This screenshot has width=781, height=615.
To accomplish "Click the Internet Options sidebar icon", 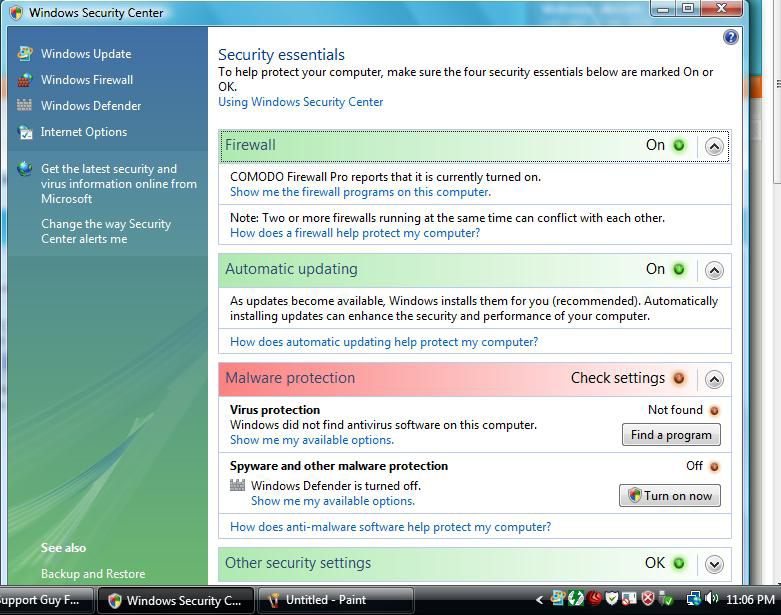I will click(x=25, y=132).
